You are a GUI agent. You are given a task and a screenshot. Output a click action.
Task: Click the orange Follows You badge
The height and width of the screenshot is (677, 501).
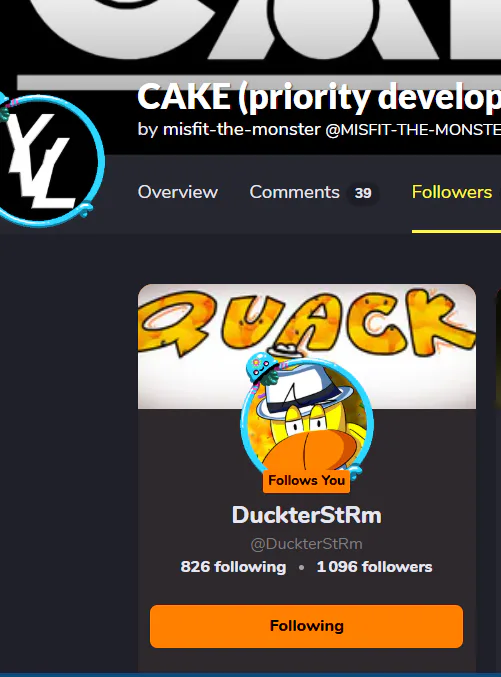coord(306,481)
